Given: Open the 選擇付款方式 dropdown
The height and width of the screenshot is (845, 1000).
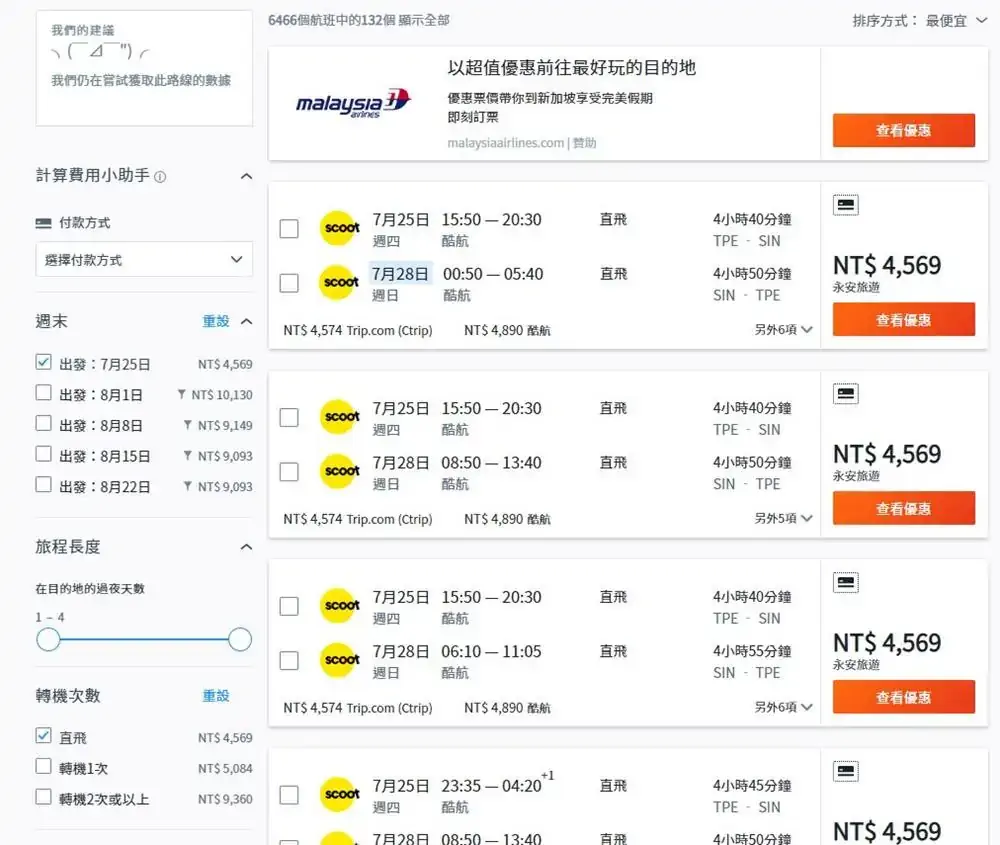Looking at the screenshot, I should pos(144,260).
